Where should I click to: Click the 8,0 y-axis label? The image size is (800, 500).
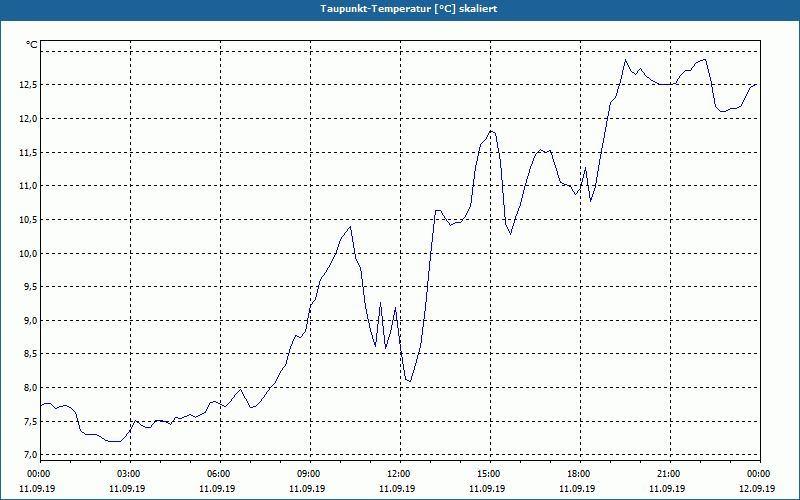(31, 388)
